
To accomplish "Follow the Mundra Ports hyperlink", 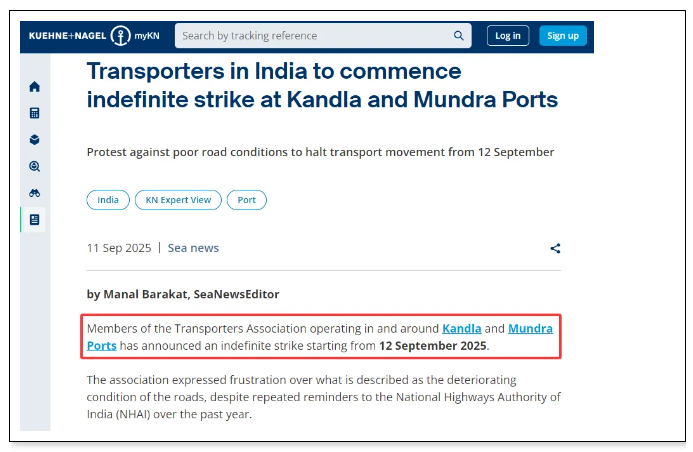I will tap(530, 329).
